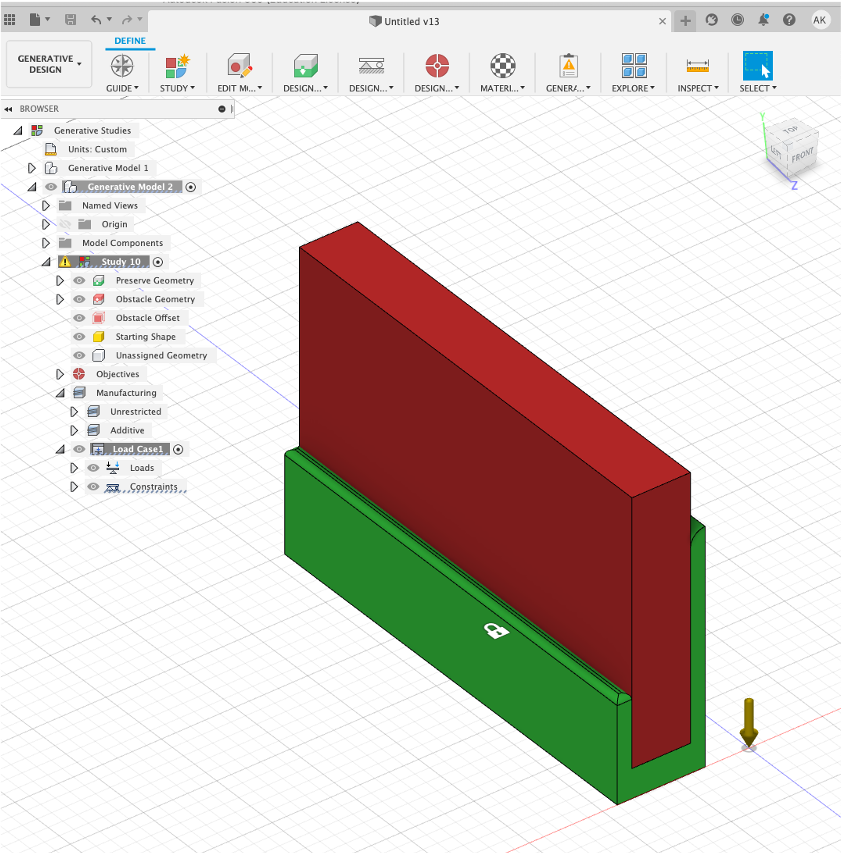Open the File menu icon

tap(35, 20)
